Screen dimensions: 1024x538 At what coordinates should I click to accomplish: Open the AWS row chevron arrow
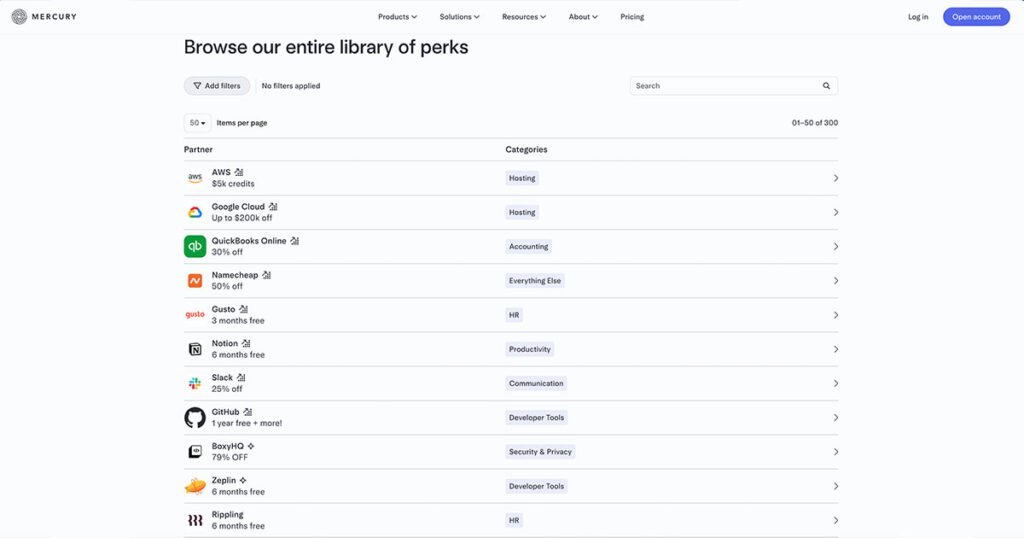835,178
